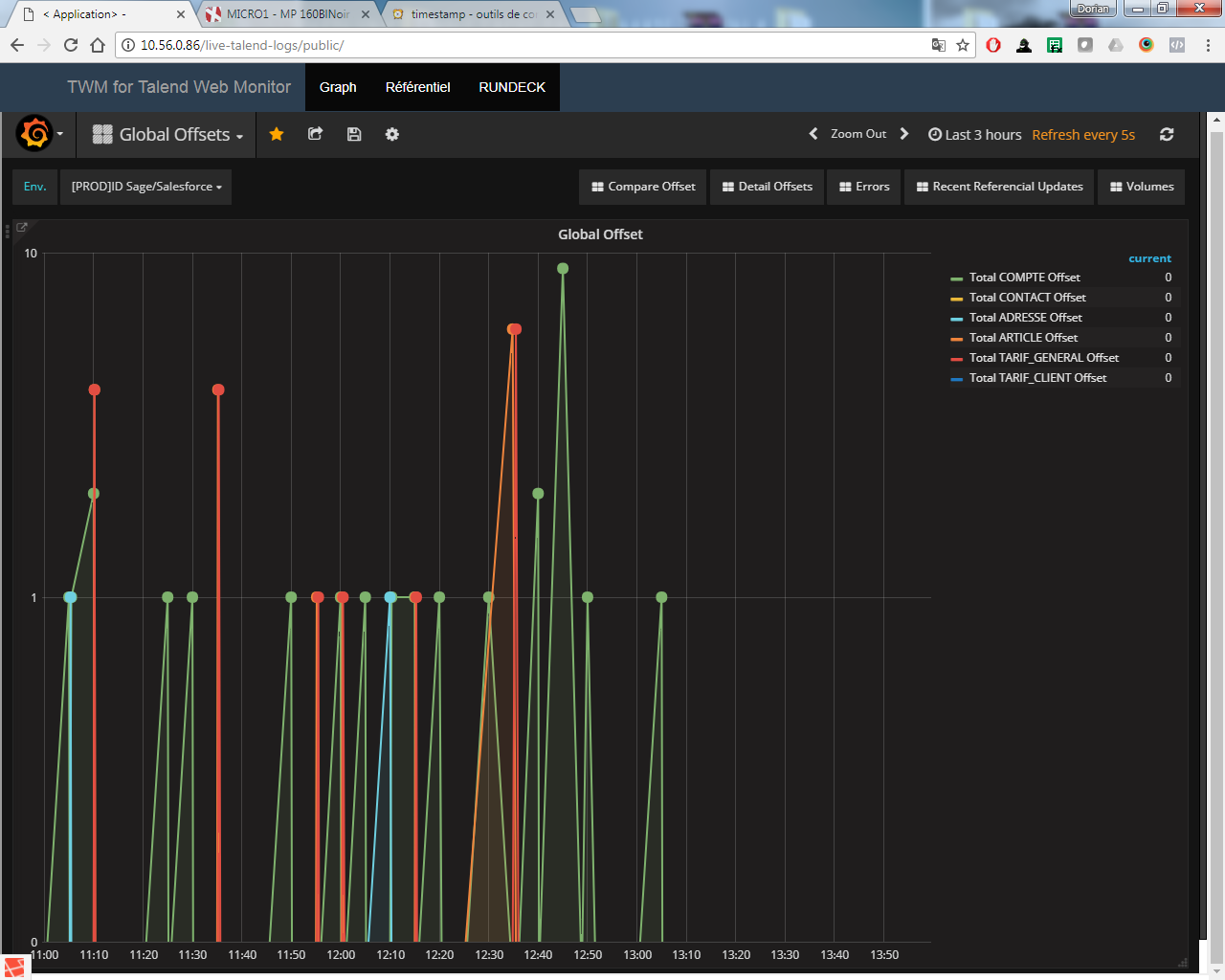The height and width of the screenshot is (980, 1225).
Task: Toggle the Total COMPTE Offset series visibility
Action: [x=1023, y=277]
